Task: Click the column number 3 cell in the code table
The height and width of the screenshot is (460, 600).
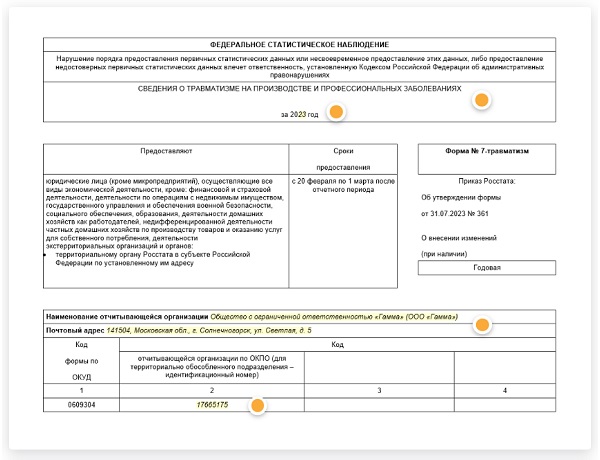Action: (x=379, y=388)
